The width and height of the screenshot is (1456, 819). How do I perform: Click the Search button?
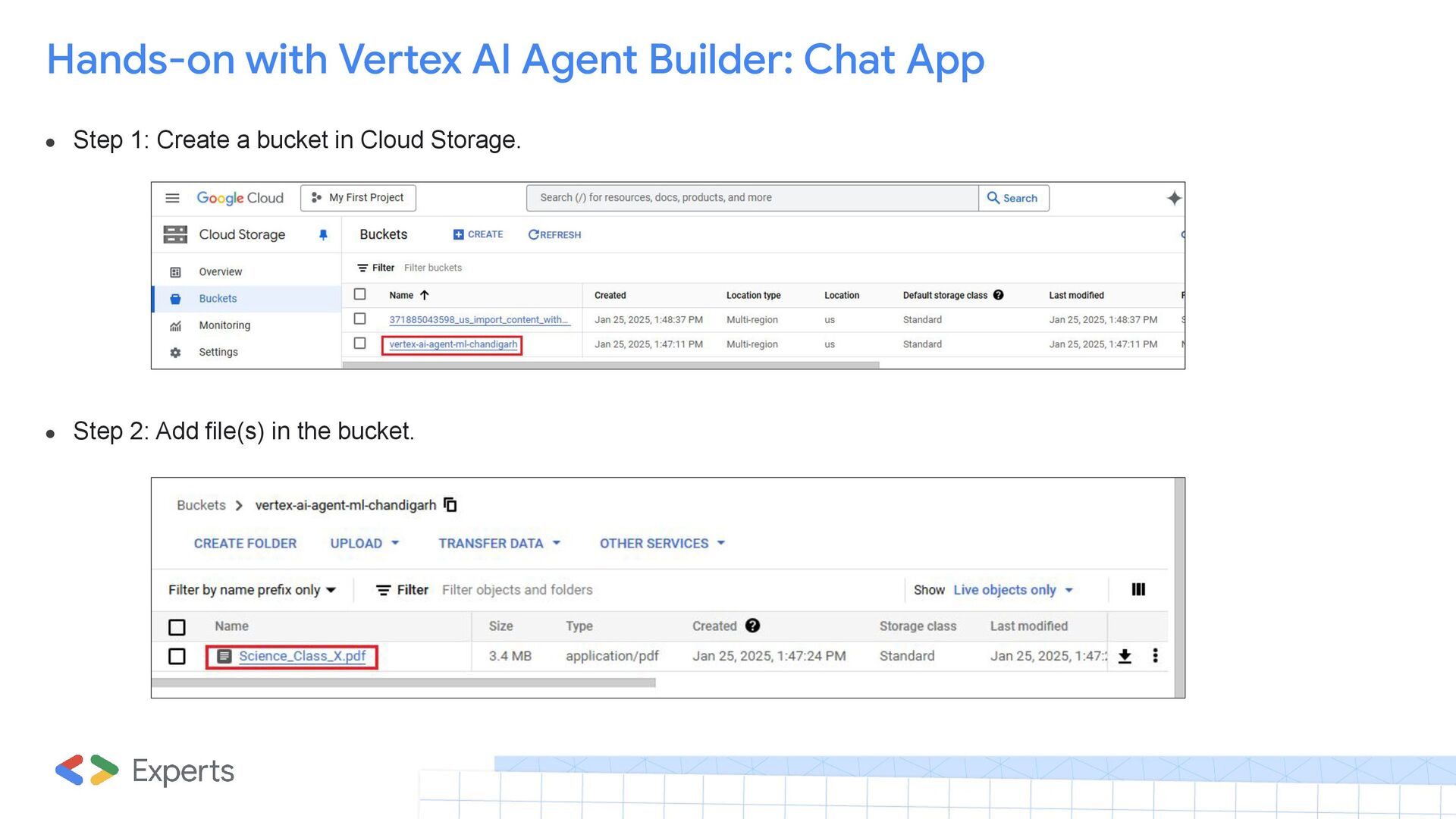[x=1013, y=198]
